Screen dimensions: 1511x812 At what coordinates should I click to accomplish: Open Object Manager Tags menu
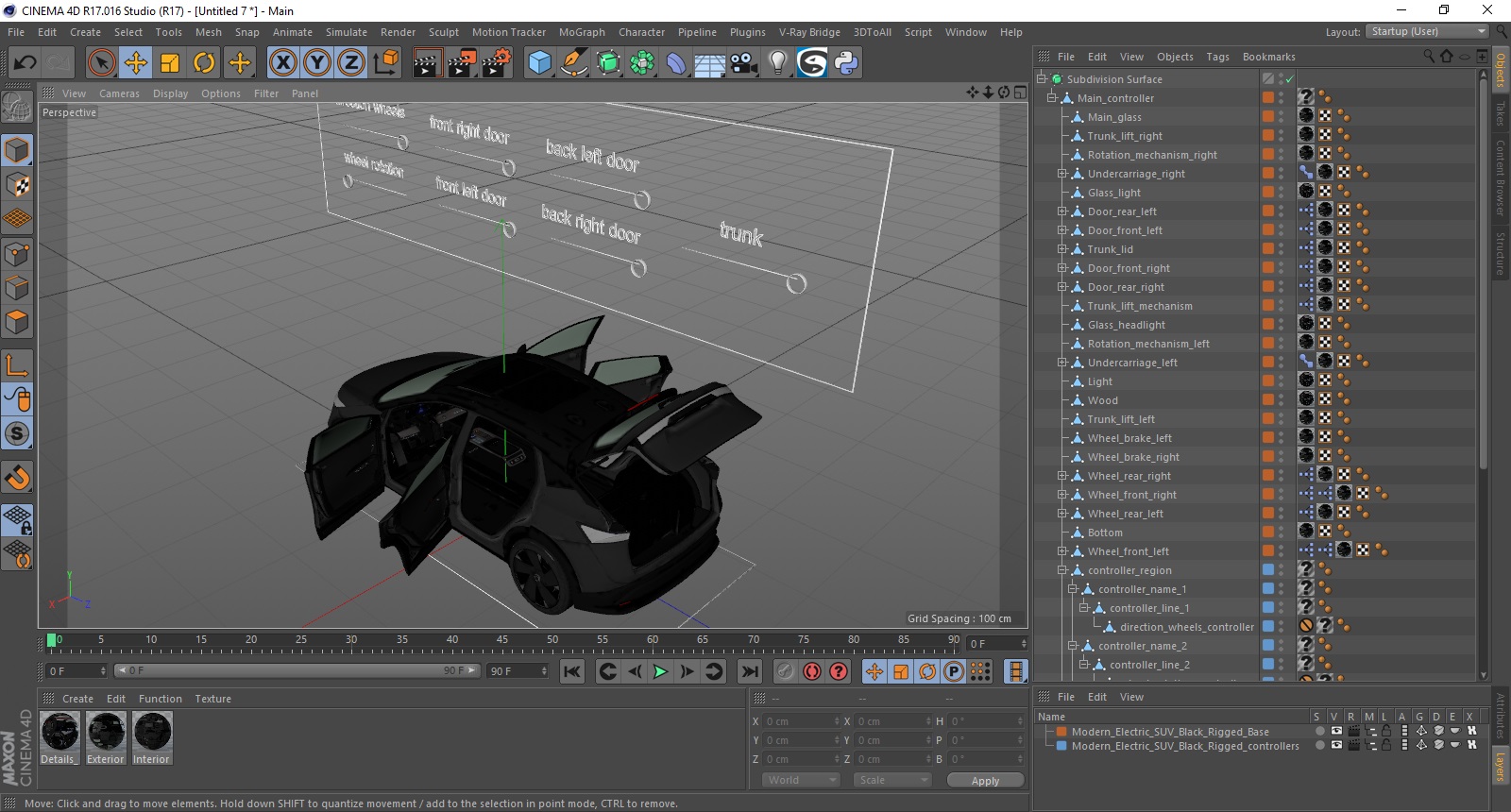pyautogui.click(x=1217, y=57)
